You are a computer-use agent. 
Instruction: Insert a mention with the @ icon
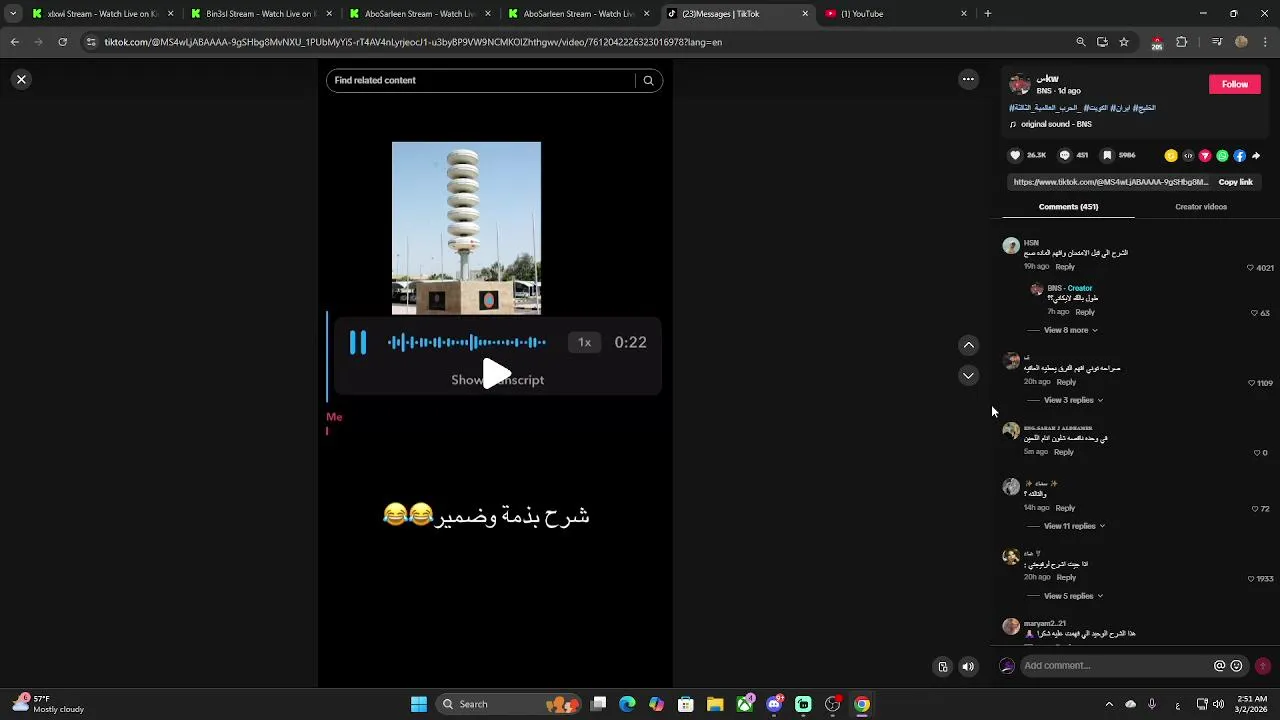[1219, 666]
